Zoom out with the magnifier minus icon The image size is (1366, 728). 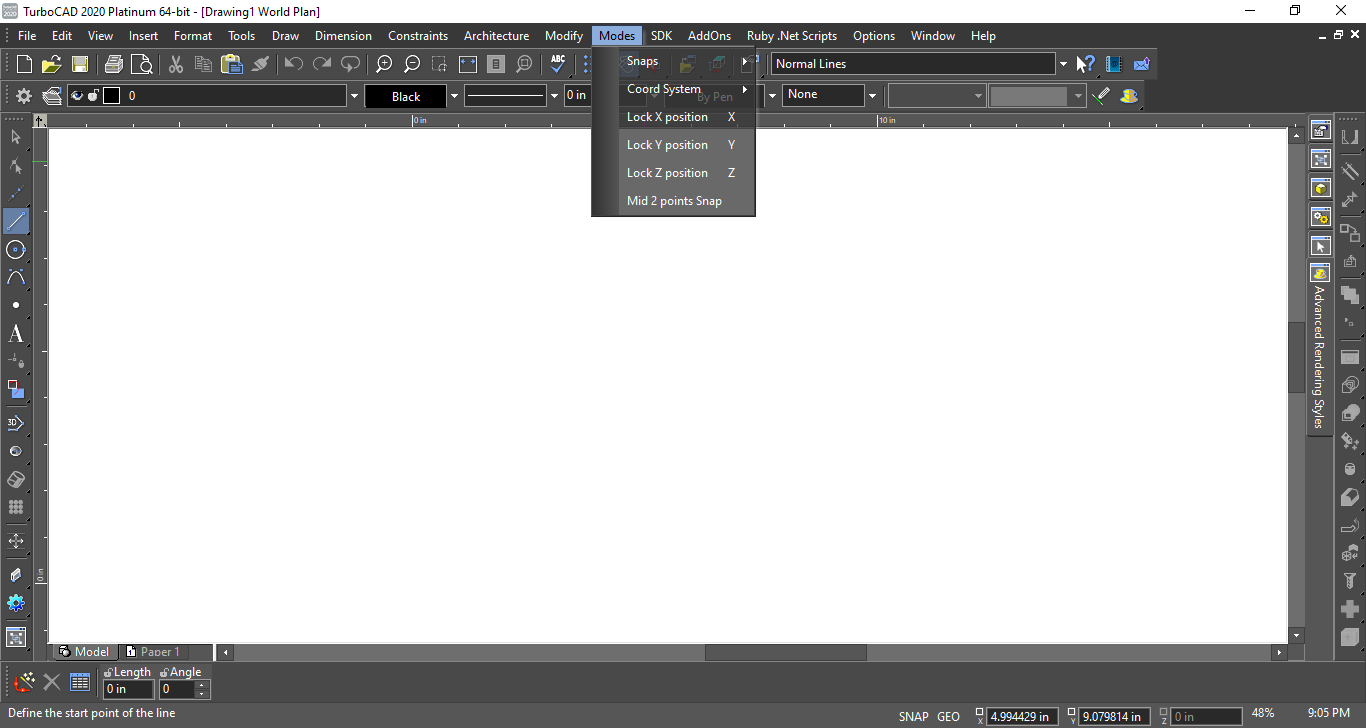pos(412,64)
